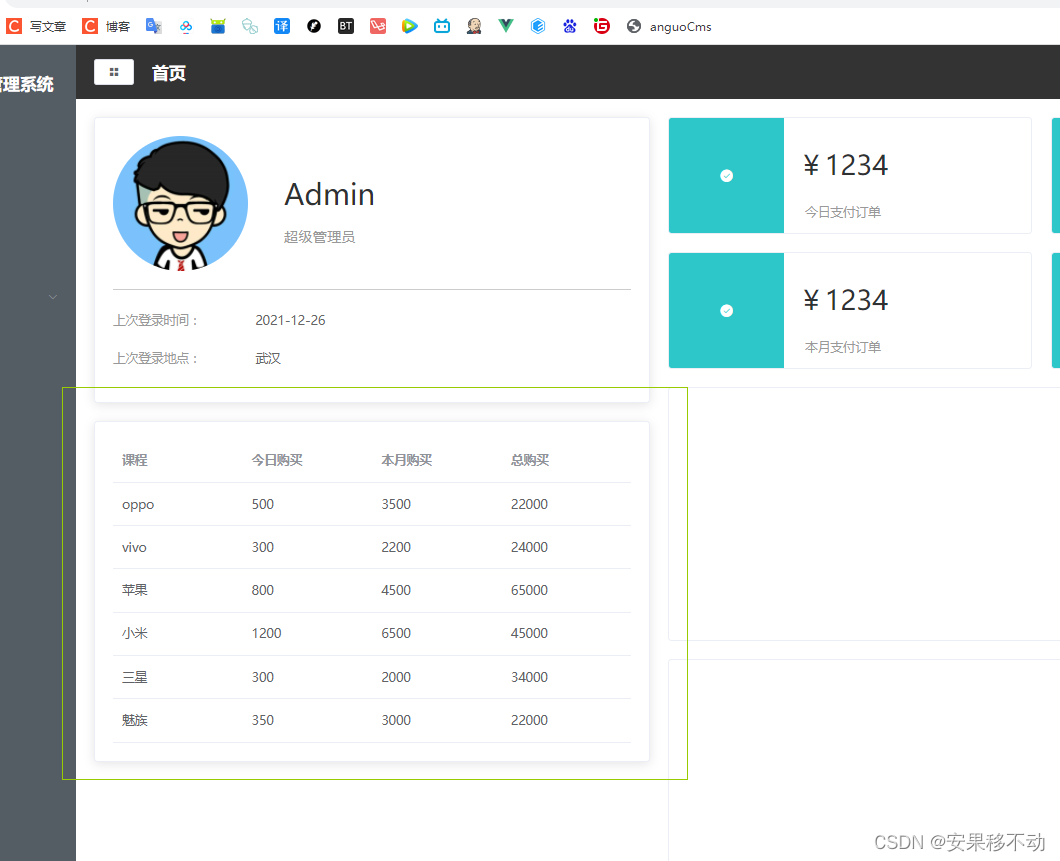Select the 首页 tab
Image resolution: width=1060 pixels, height=861 pixels.
point(168,72)
